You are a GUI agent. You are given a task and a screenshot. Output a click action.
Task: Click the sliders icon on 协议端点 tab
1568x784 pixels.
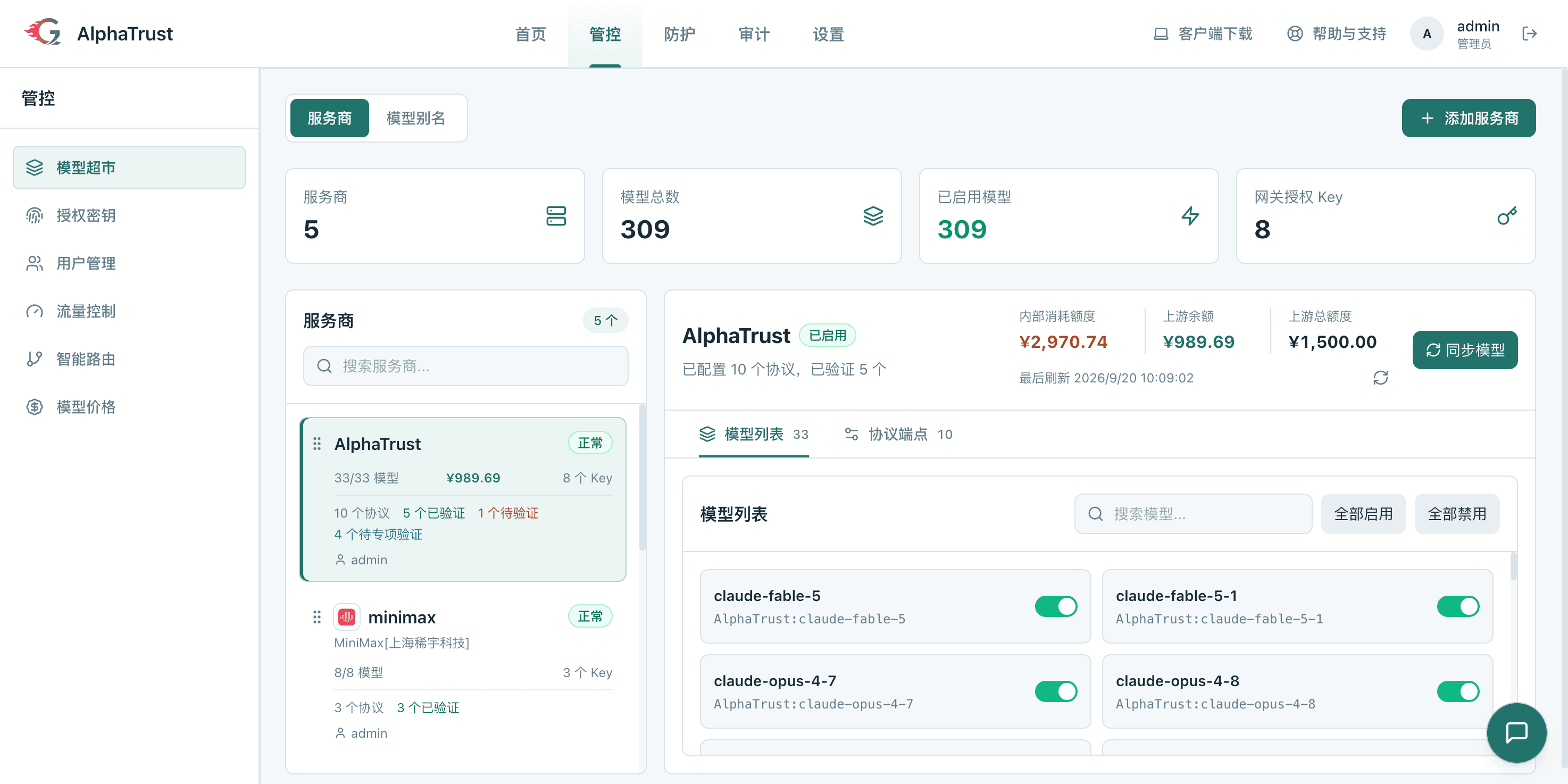[x=851, y=434]
